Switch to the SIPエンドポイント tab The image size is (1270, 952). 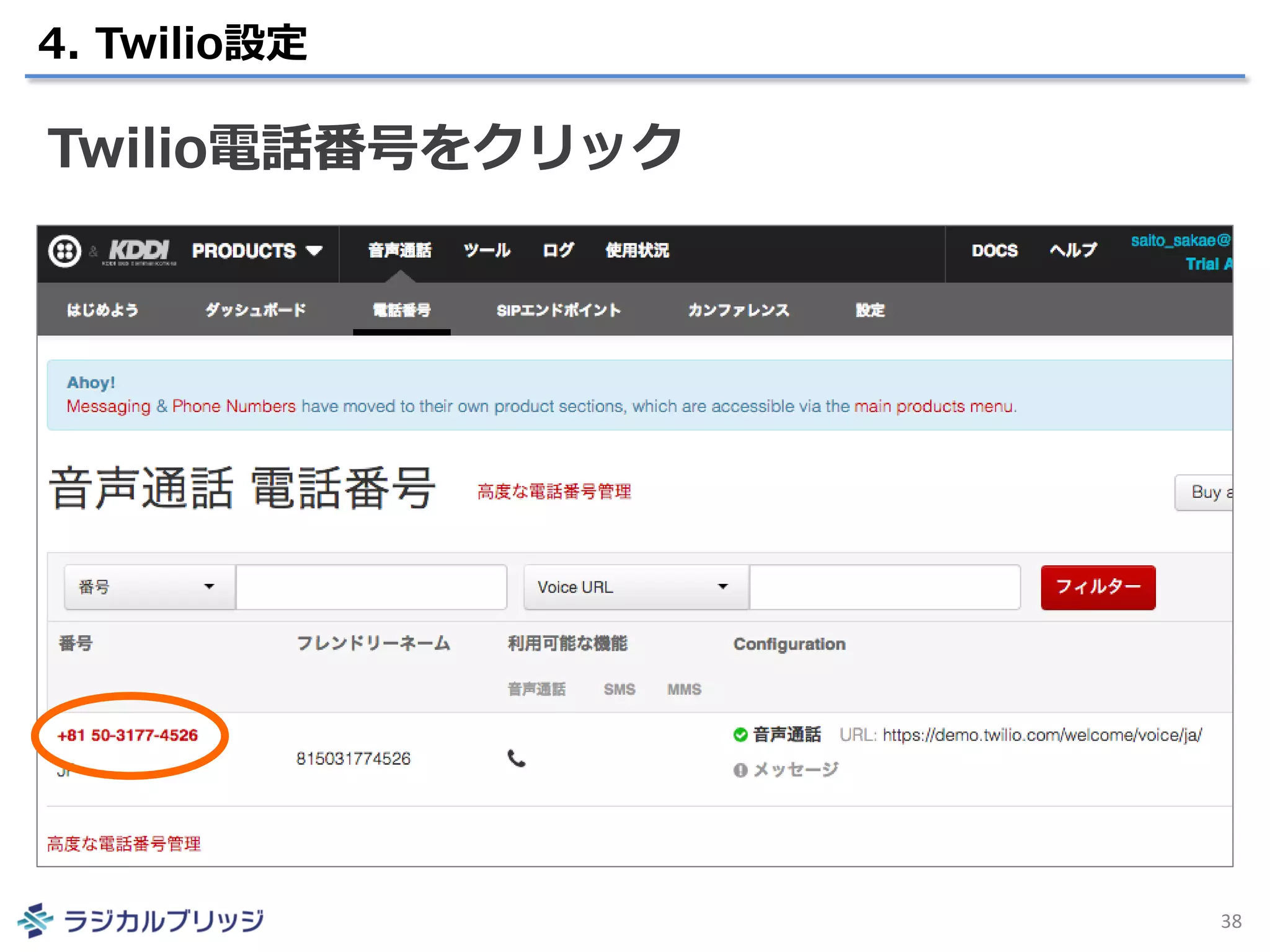pyautogui.click(x=559, y=310)
